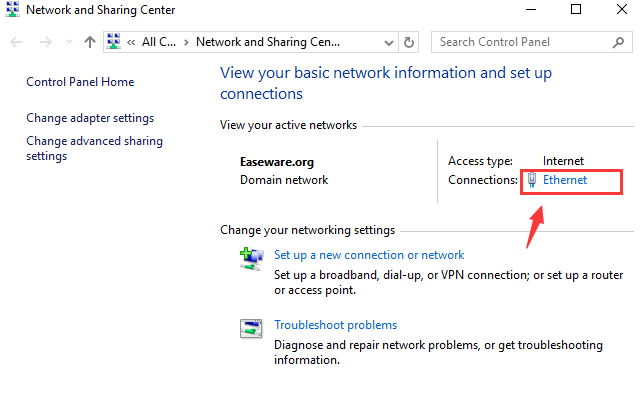
Task: Click the Back navigation arrow
Action: [x=17, y=42]
